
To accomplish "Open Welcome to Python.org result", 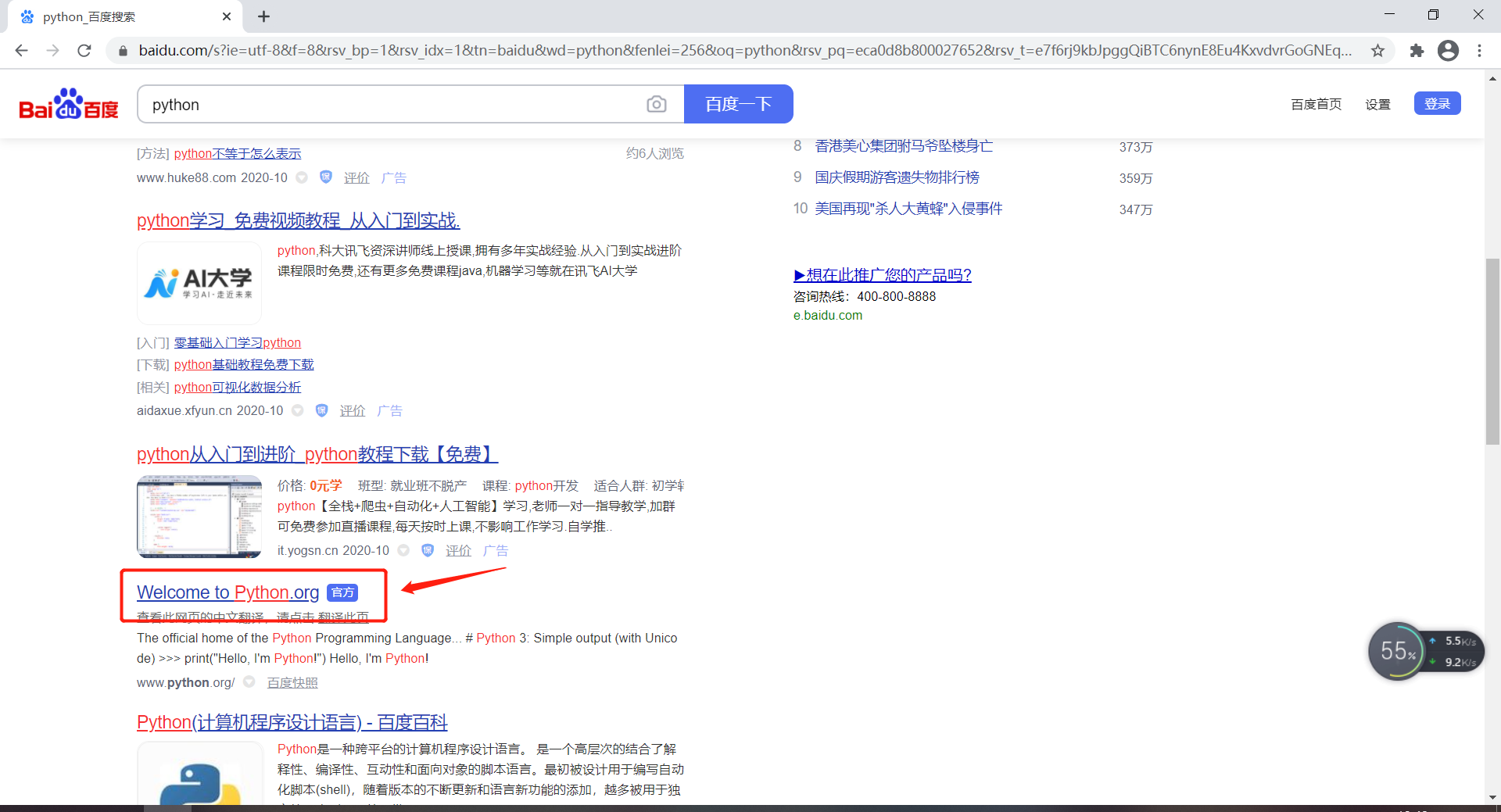I will point(228,592).
